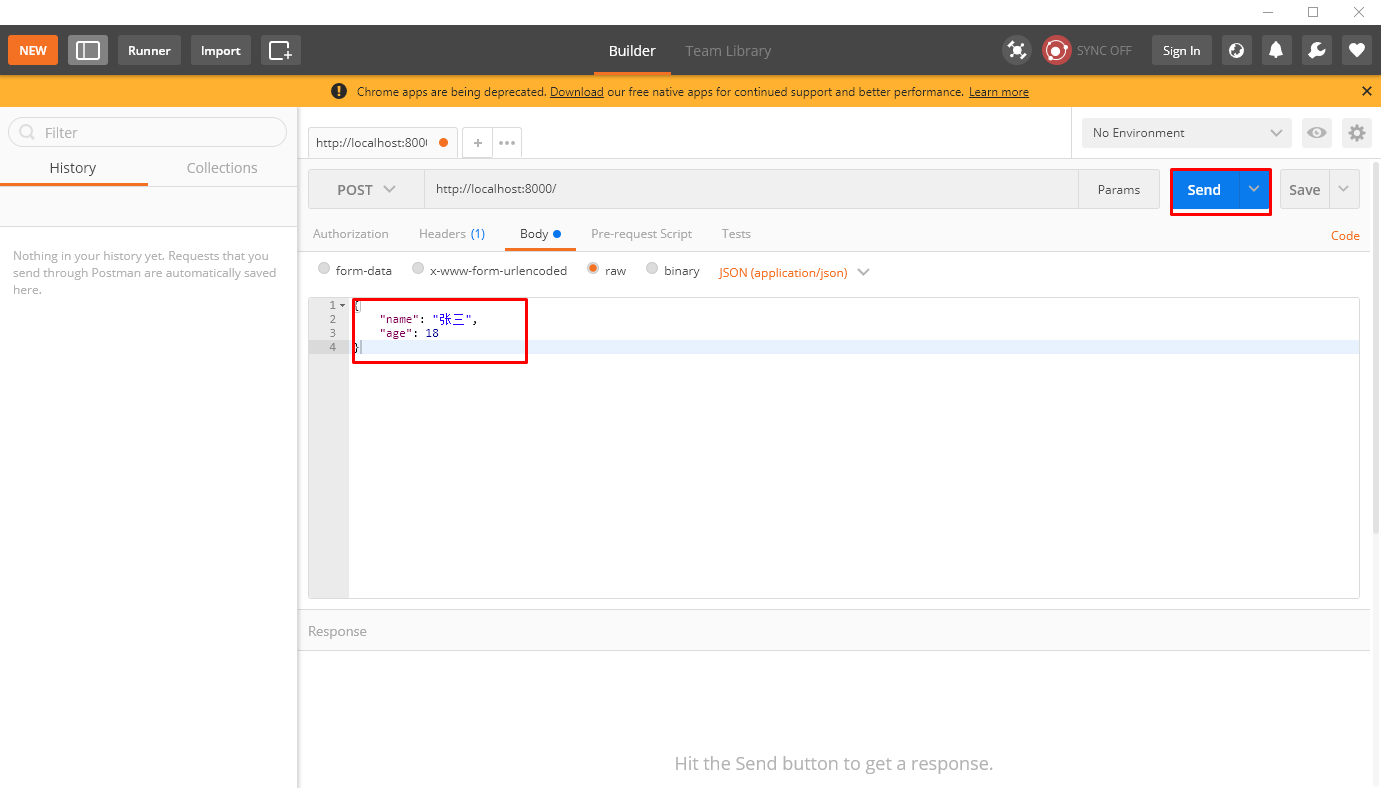This screenshot has height=788, width=1381.
Task: Open the tab options ellipsis
Action: click(x=507, y=143)
